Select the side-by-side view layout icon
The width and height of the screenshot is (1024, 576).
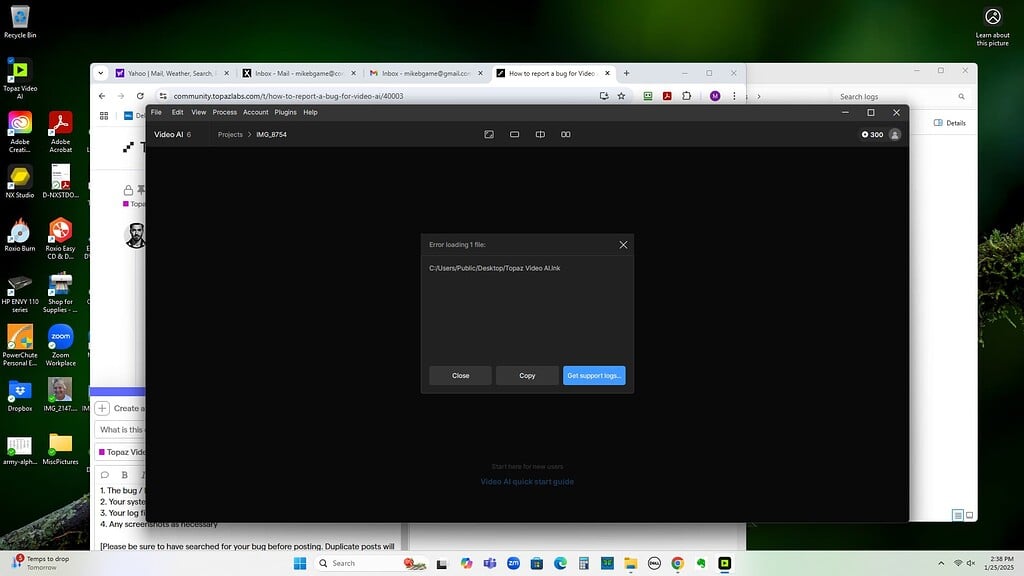(565, 134)
